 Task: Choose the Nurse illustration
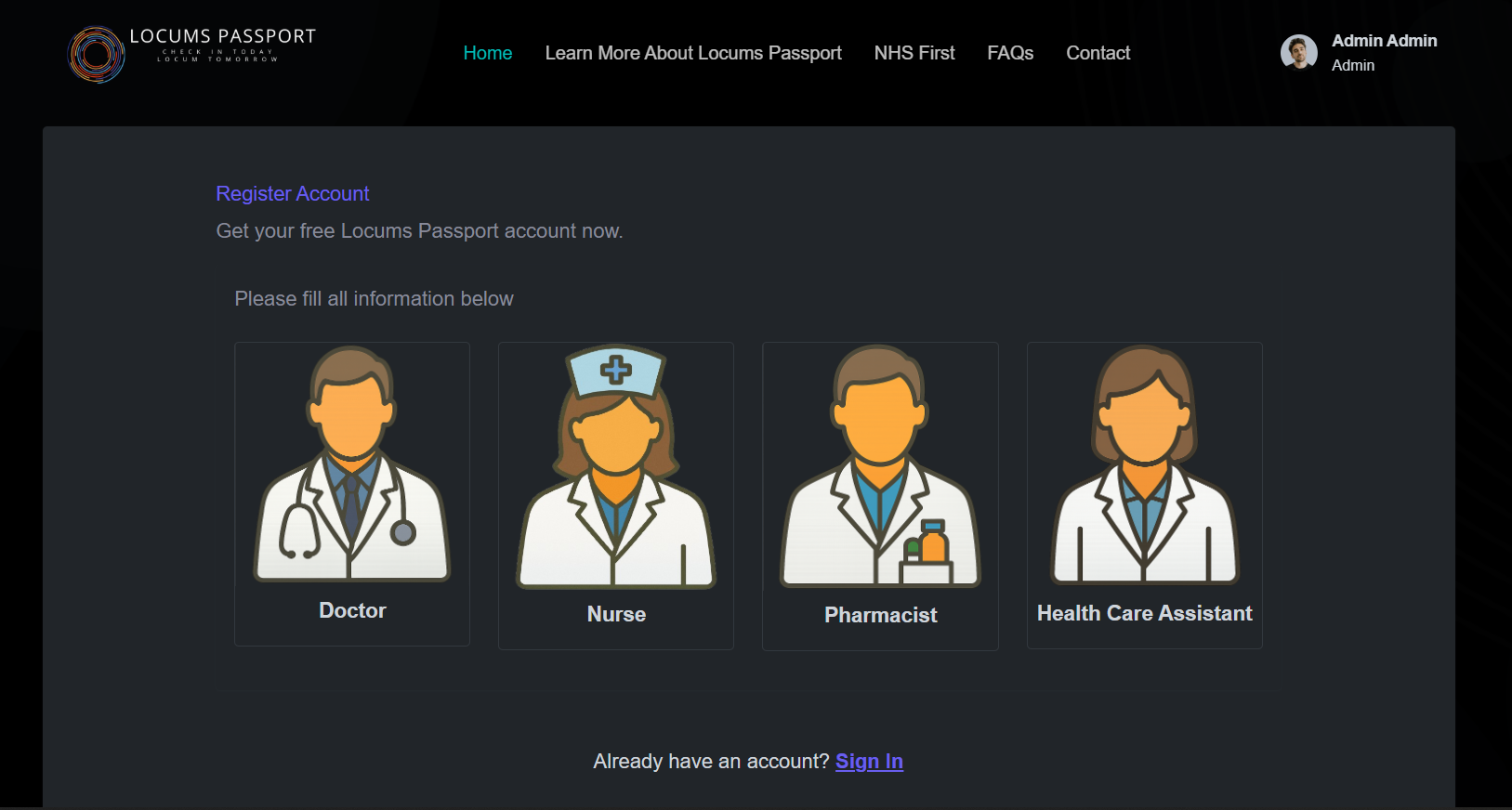[616, 466]
